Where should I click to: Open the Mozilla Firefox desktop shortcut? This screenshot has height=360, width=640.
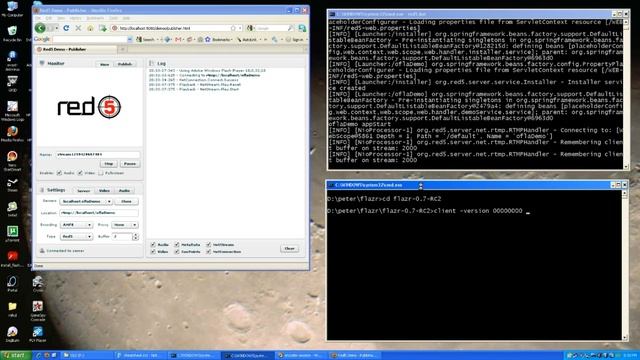tap(12, 134)
